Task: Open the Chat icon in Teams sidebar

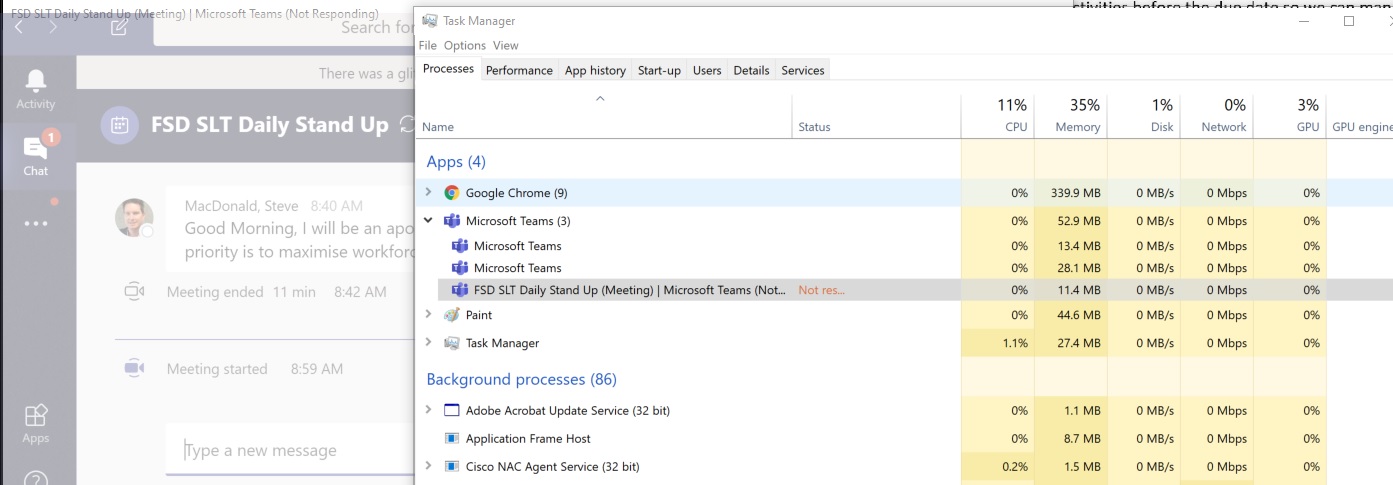Action: point(36,149)
